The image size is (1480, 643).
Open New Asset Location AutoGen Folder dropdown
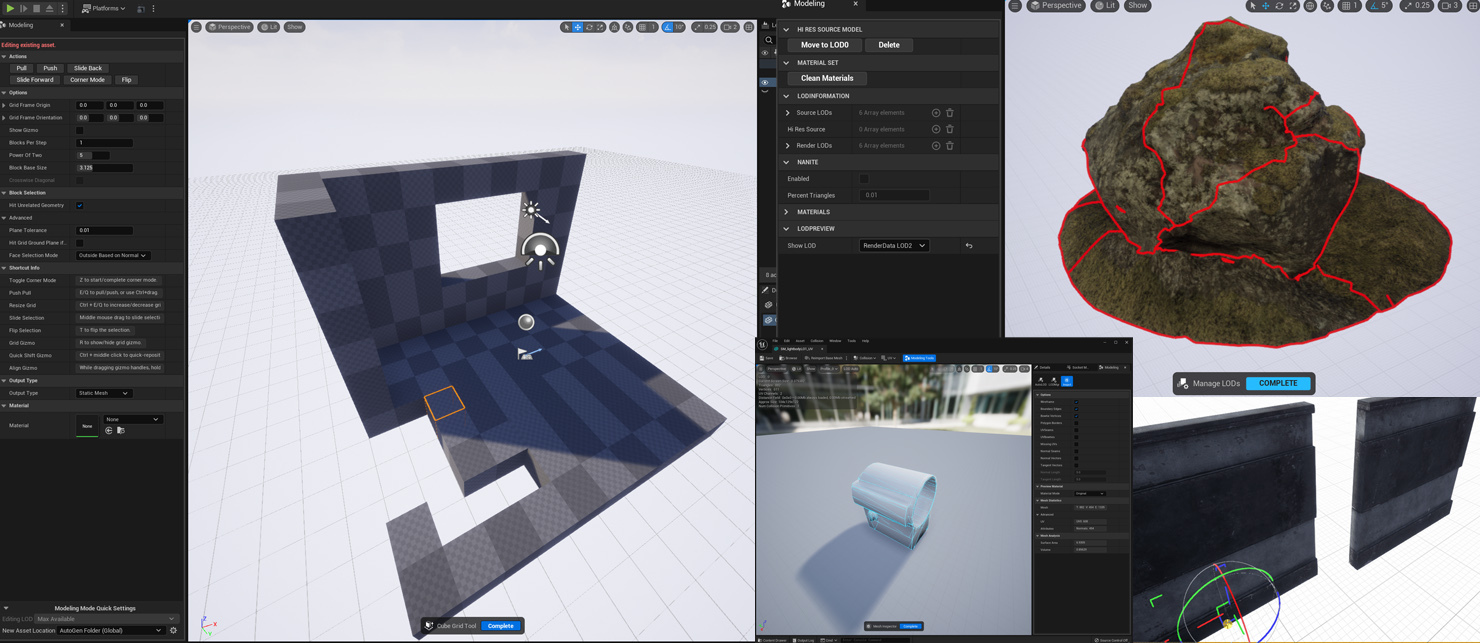point(110,631)
